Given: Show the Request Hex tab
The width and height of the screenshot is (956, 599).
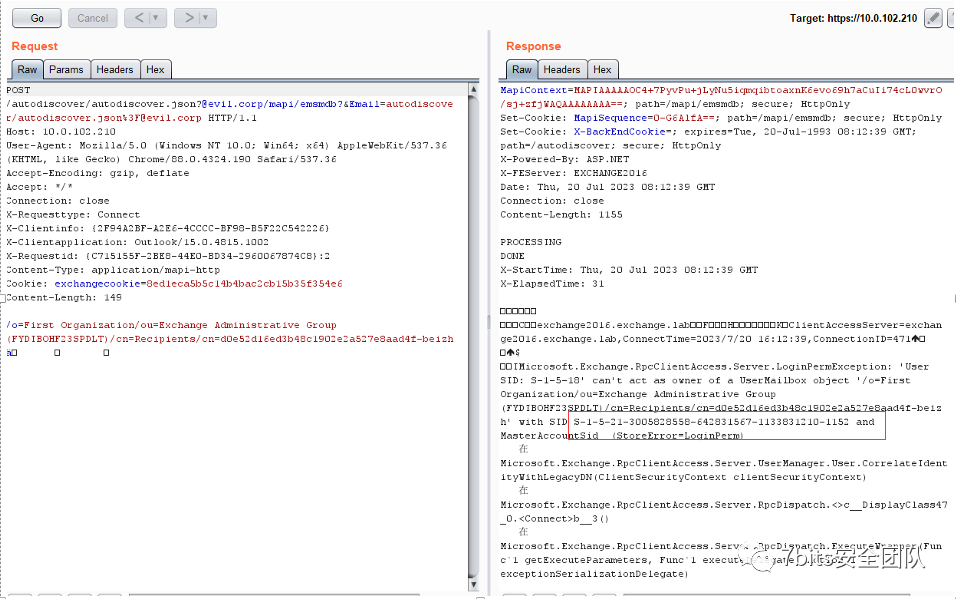Looking at the screenshot, I should (x=155, y=70).
